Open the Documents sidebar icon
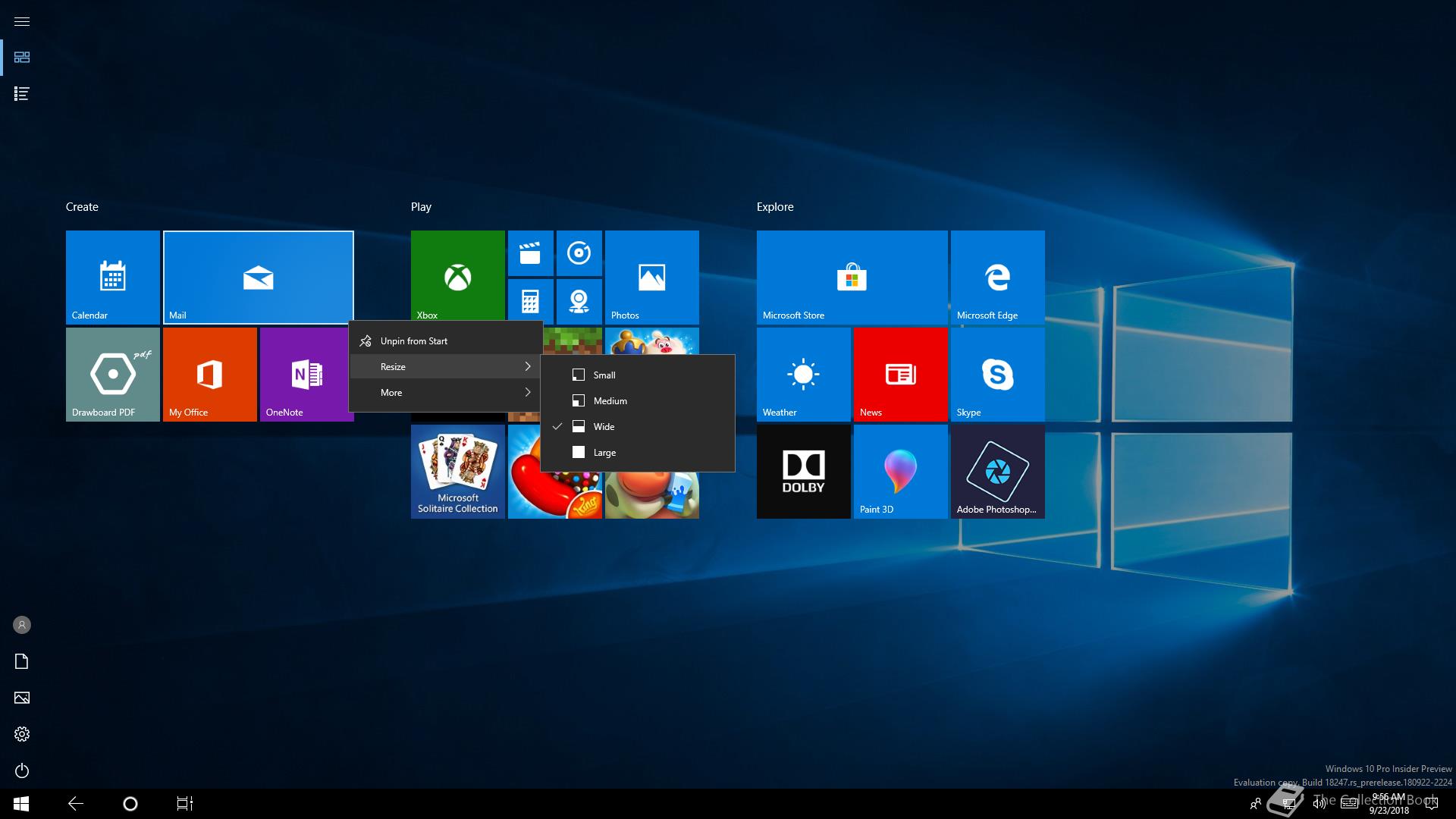1456x819 pixels. [22, 661]
